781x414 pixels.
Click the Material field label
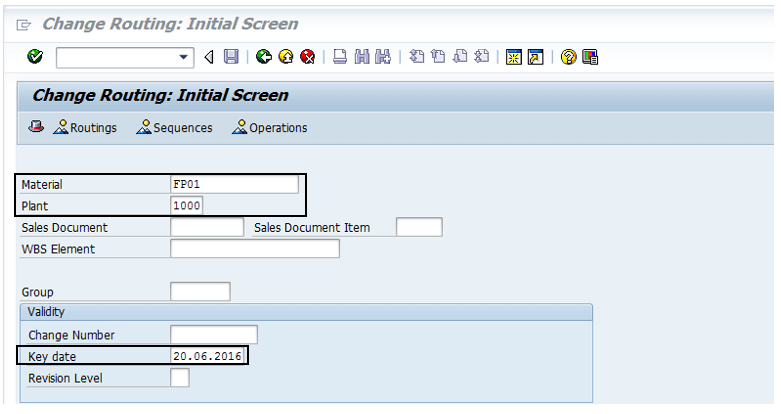point(42,185)
